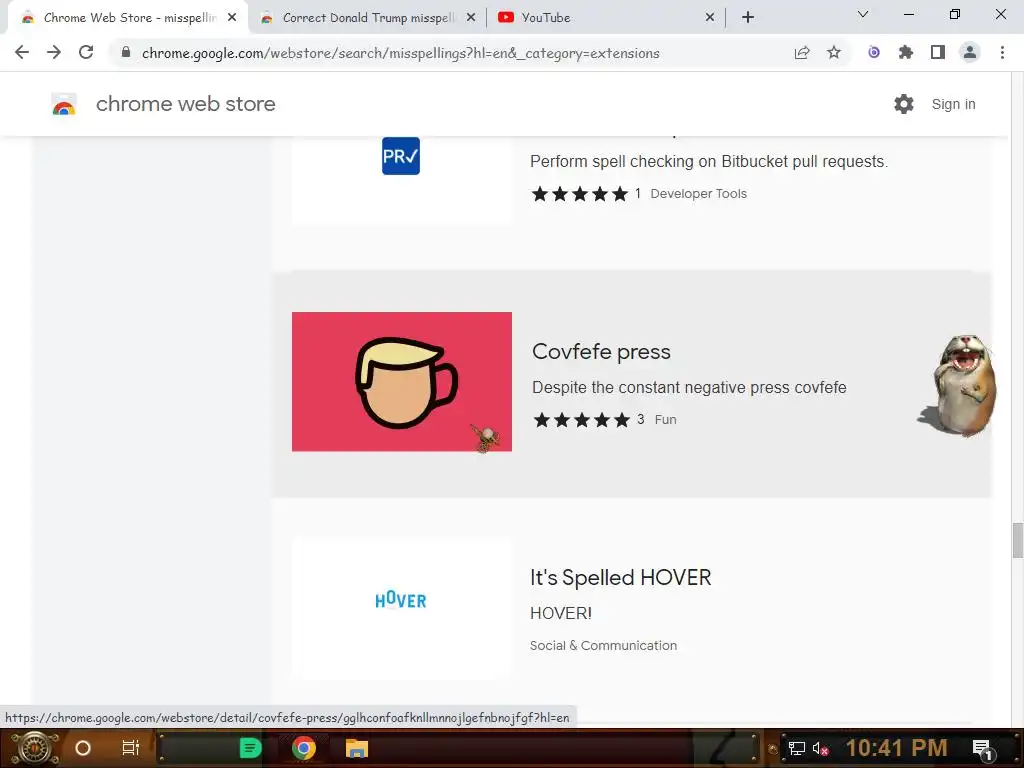The image size is (1024, 768).
Task: Close the YouTube tab
Action: pos(710,18)
